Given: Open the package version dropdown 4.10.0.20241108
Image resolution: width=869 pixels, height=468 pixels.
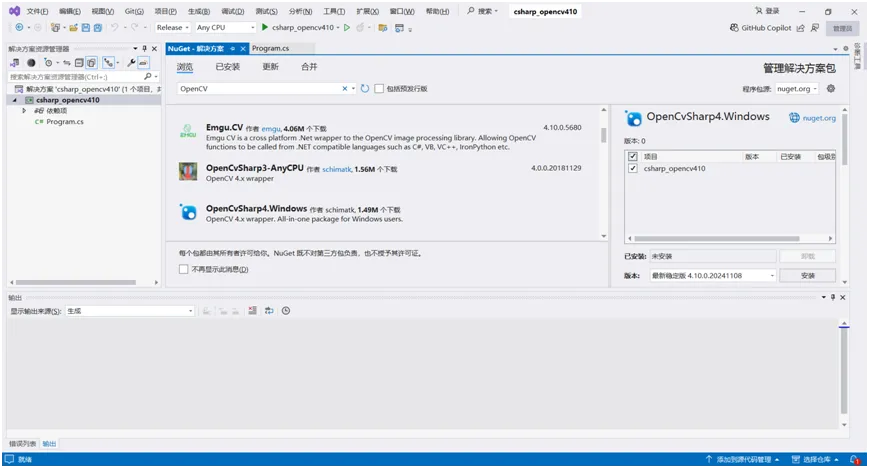Looking at the screenshot, I should (x=713, y=276).
